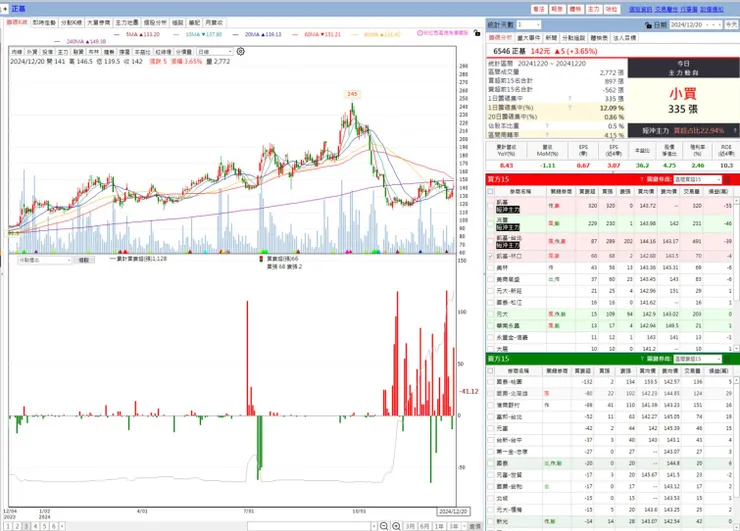Open the 關鍵券商 dropdown in 賣方15
This screenshot has width=740, height=531.
tap(698, 359)
